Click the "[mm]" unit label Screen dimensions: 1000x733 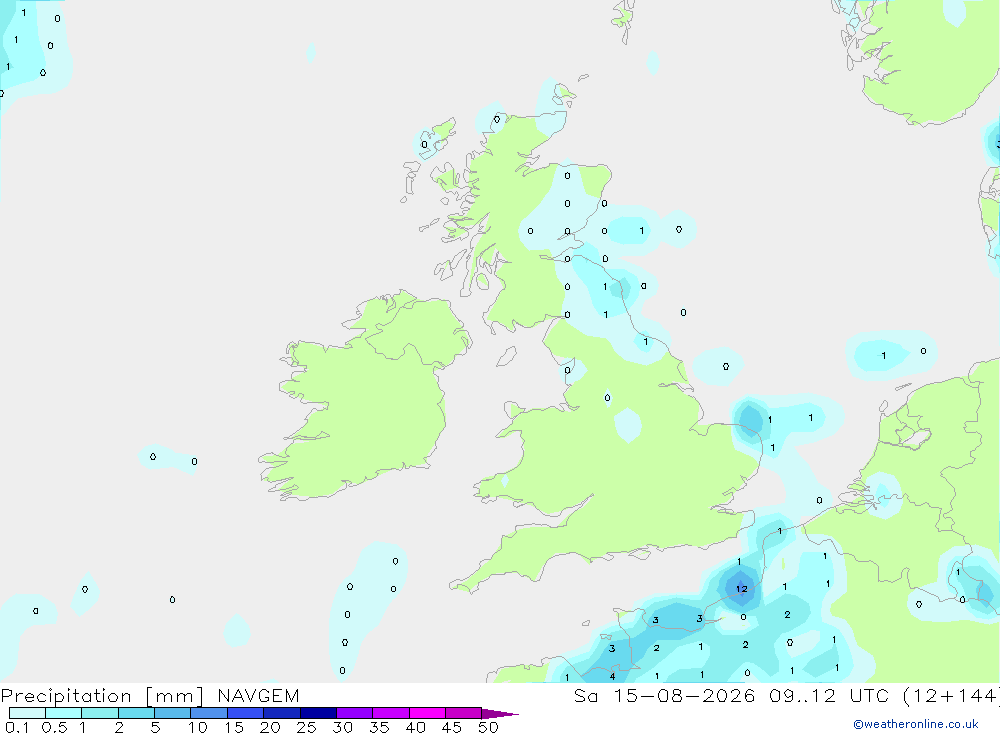(x=175, y=696)
